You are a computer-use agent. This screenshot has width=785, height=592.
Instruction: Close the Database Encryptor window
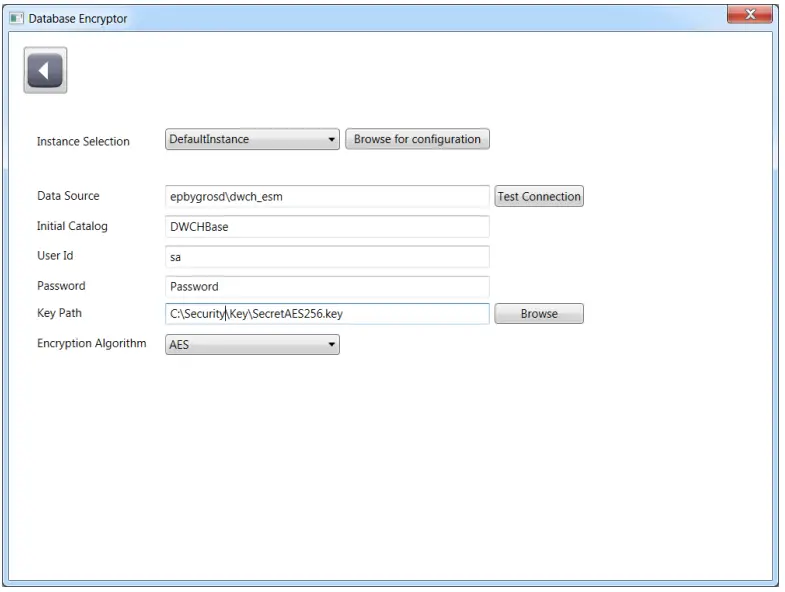click(x=749, y=14)
